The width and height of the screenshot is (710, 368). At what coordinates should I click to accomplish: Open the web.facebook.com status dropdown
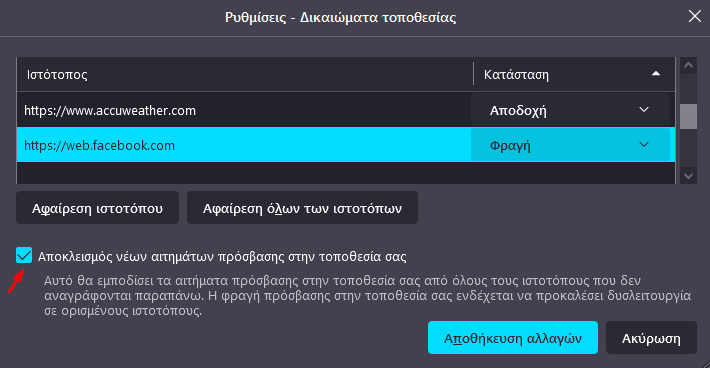click(570, 145)
